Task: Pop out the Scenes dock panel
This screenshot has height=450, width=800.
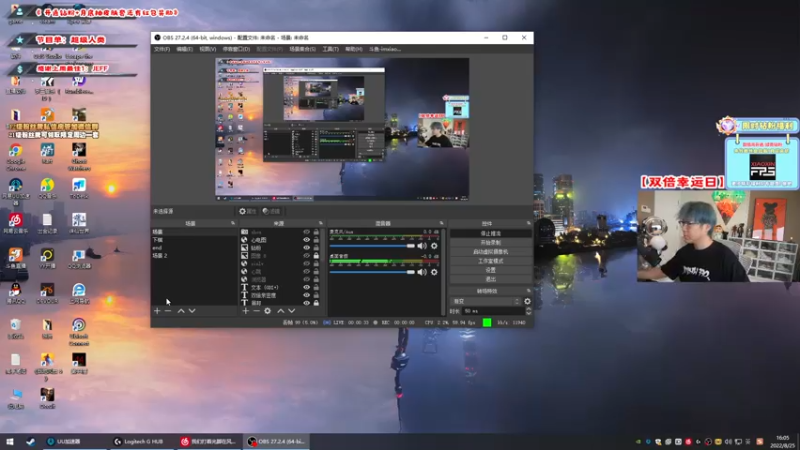Action: click(233, 223)
